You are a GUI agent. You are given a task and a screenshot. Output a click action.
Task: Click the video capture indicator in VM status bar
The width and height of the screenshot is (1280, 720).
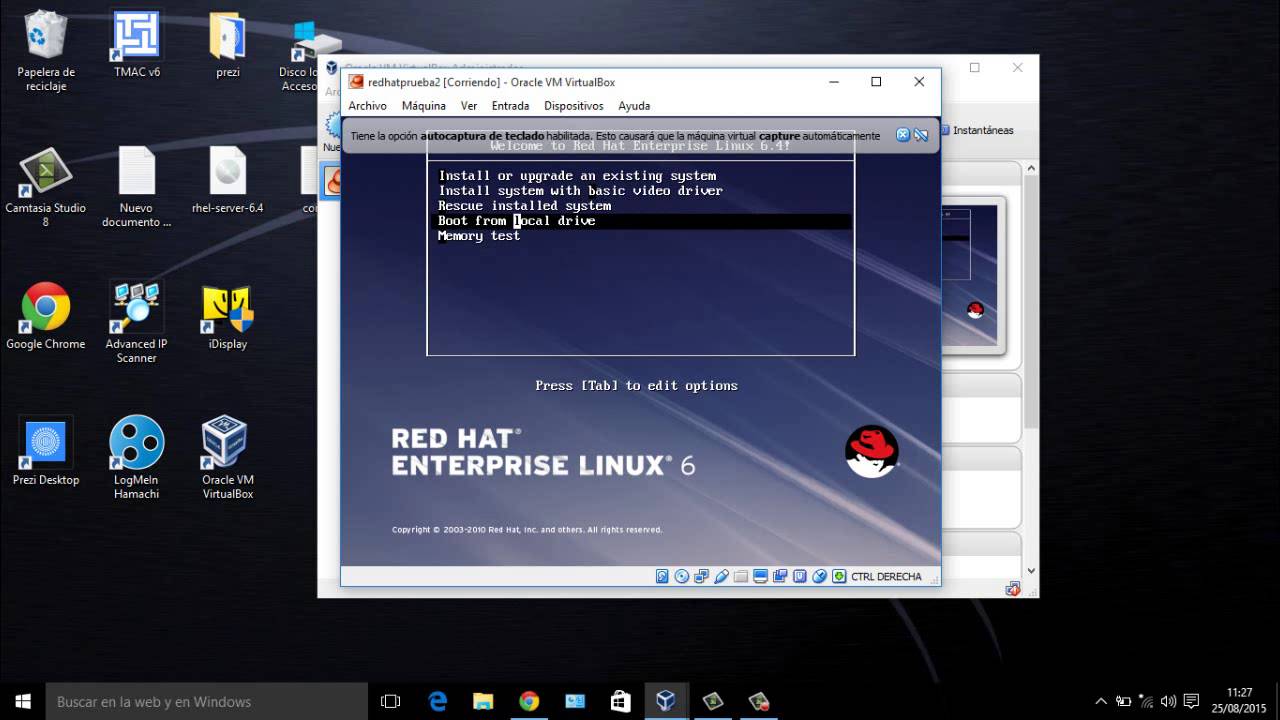pos(780,576)
